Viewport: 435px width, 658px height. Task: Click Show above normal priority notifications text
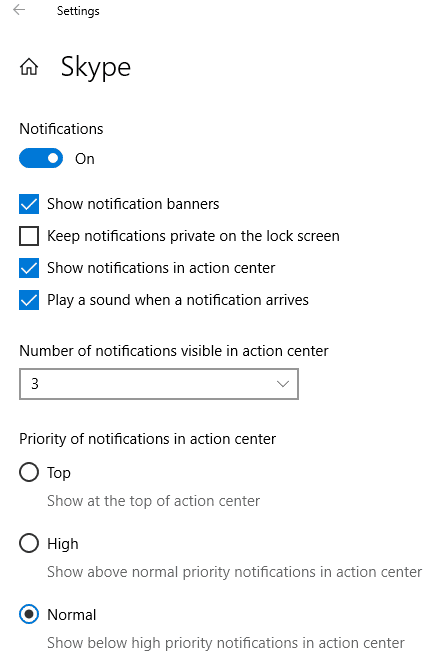(x=234, y=572)
